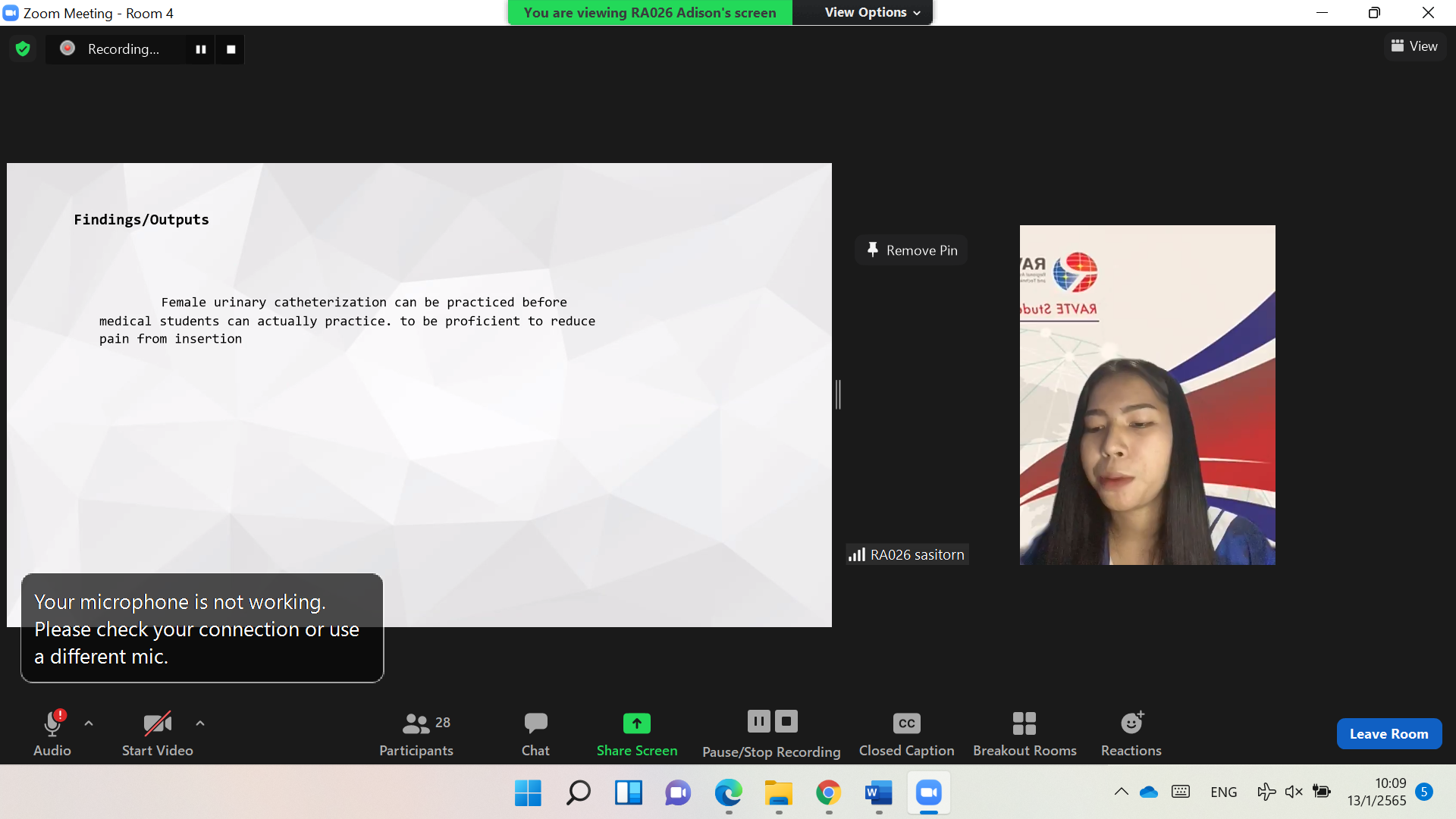Open Closed Caption settings

point(906,733)
